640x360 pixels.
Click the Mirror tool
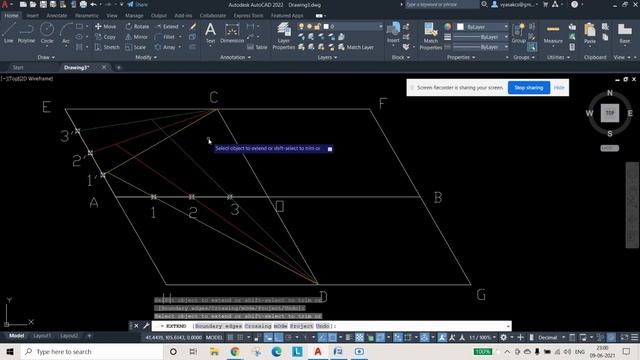tap(136, 37)
